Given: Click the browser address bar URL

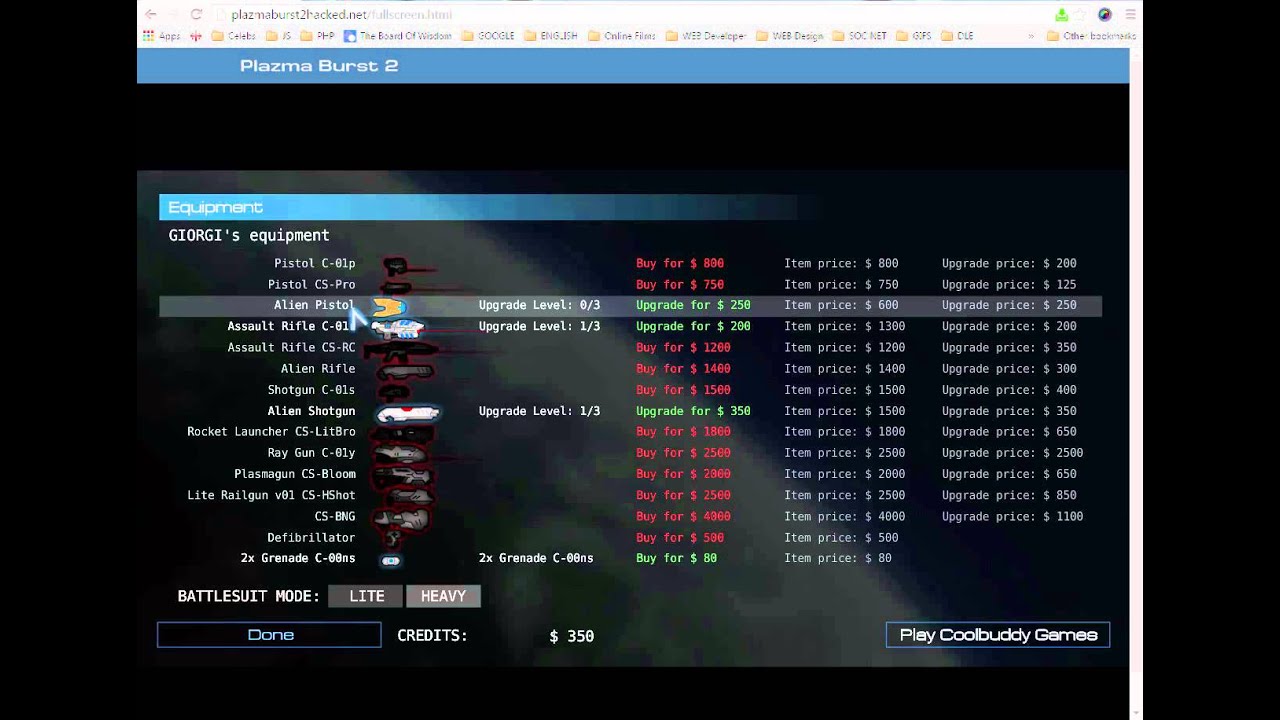Looking at the screenshot, I should click(x=341, y=15).
